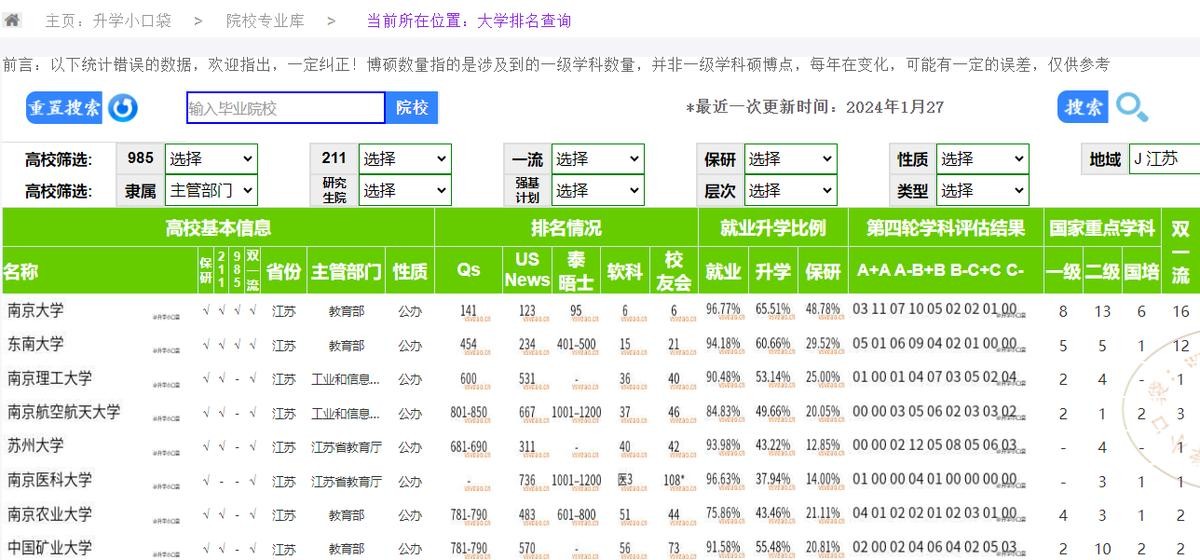
Task: Open the 地域 region dropdown
Action: [1163, 159]
